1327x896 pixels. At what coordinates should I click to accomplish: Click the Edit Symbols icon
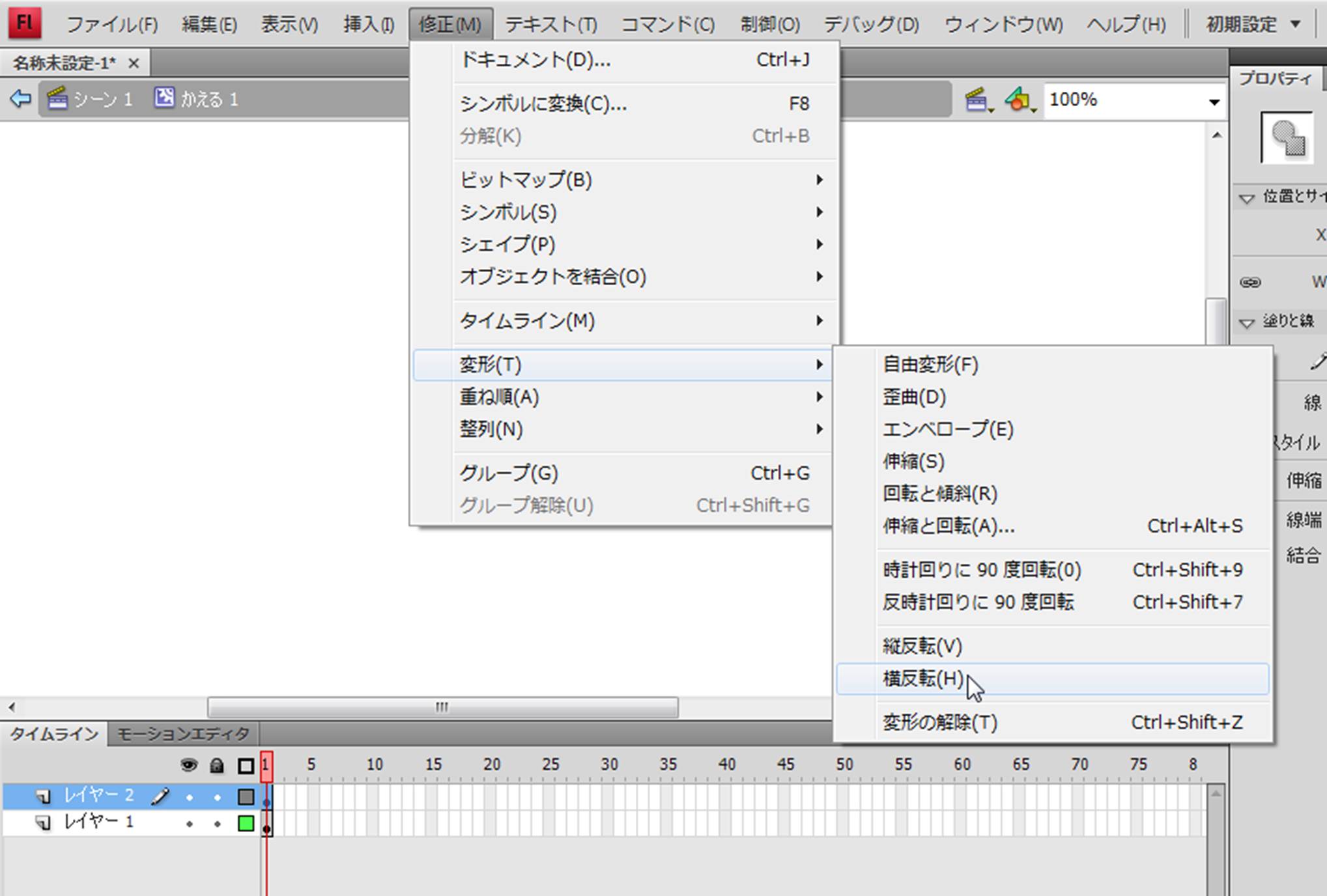tap(1019, 100)
